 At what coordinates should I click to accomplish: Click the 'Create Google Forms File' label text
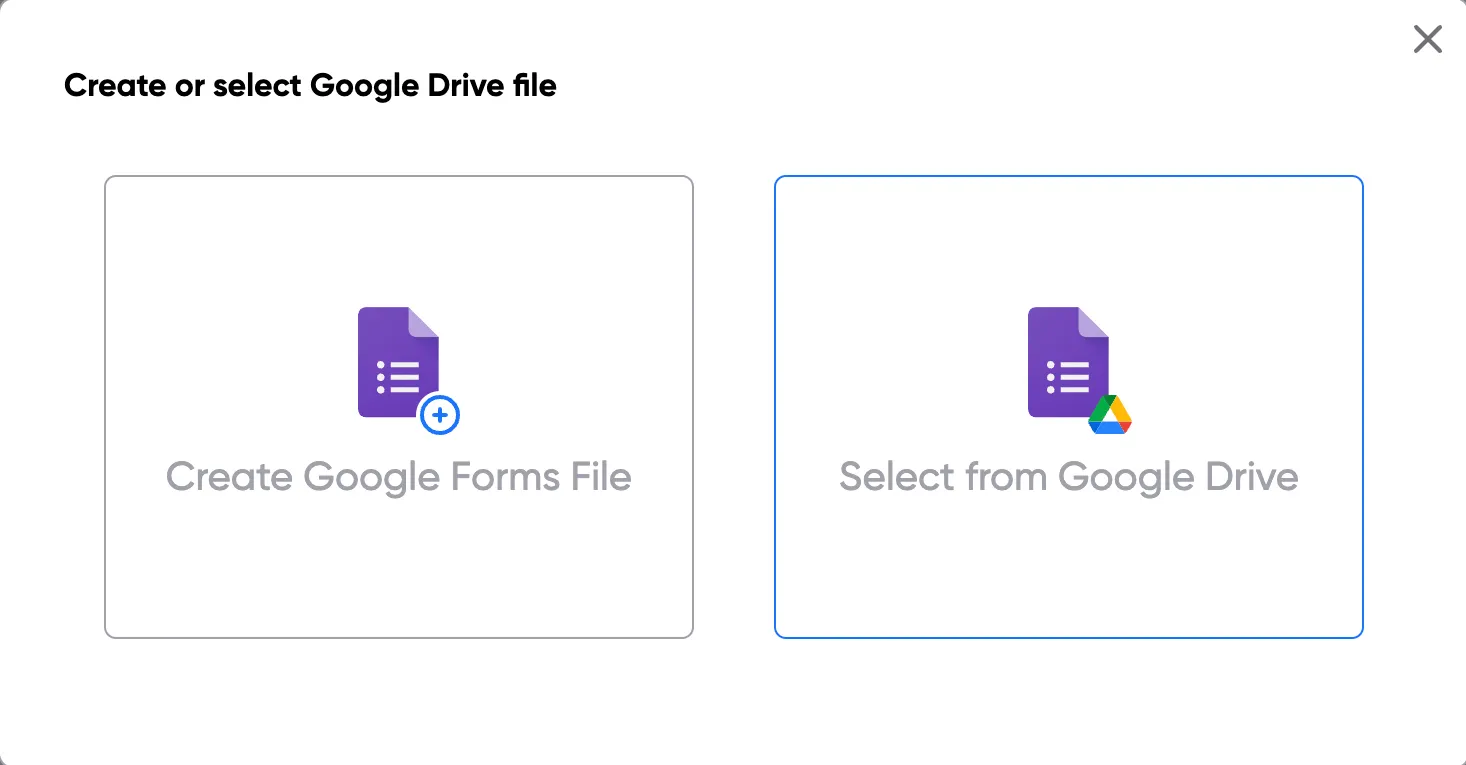[398, 476]
